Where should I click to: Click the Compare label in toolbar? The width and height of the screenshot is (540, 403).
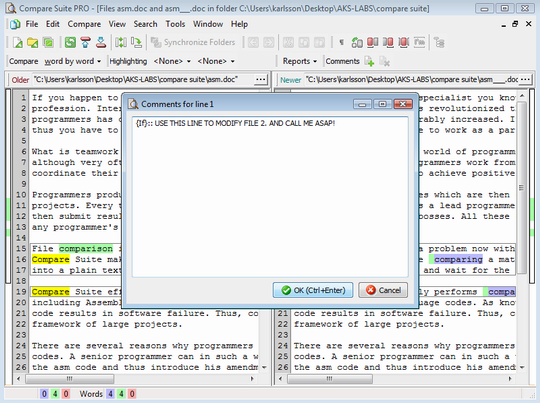(23, 61)
